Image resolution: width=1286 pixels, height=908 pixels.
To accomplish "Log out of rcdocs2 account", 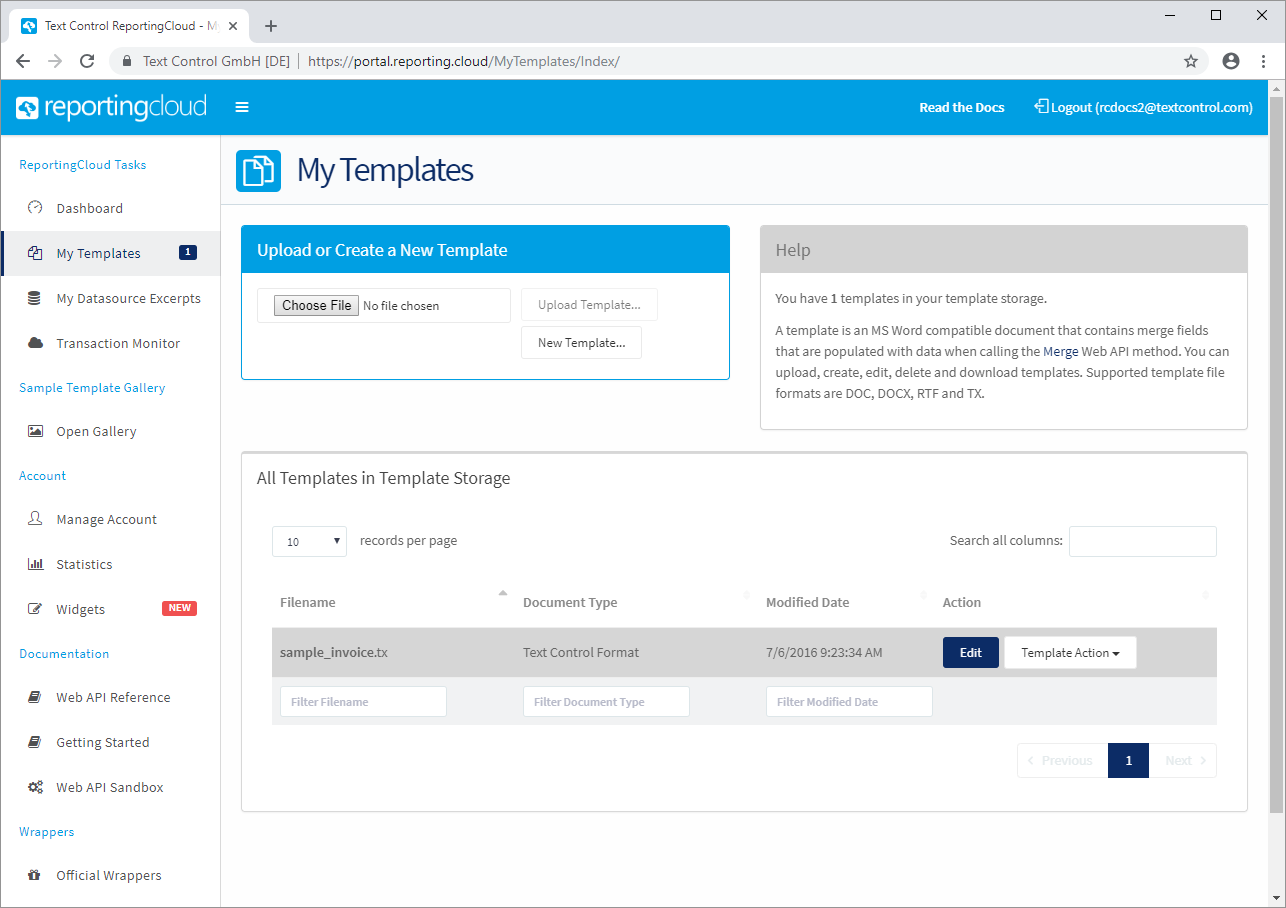I will pyautogui.click(x=1143, y=107).
